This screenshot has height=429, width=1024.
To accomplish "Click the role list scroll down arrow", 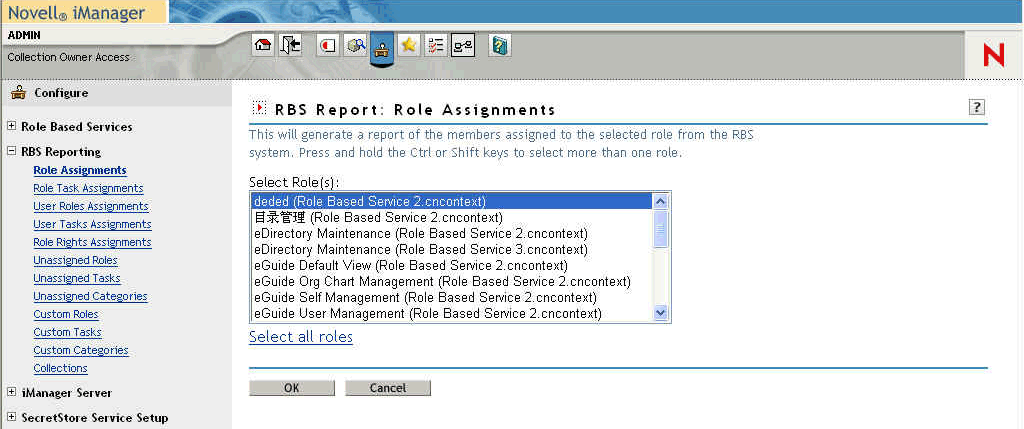I will (x=661, y=313).
